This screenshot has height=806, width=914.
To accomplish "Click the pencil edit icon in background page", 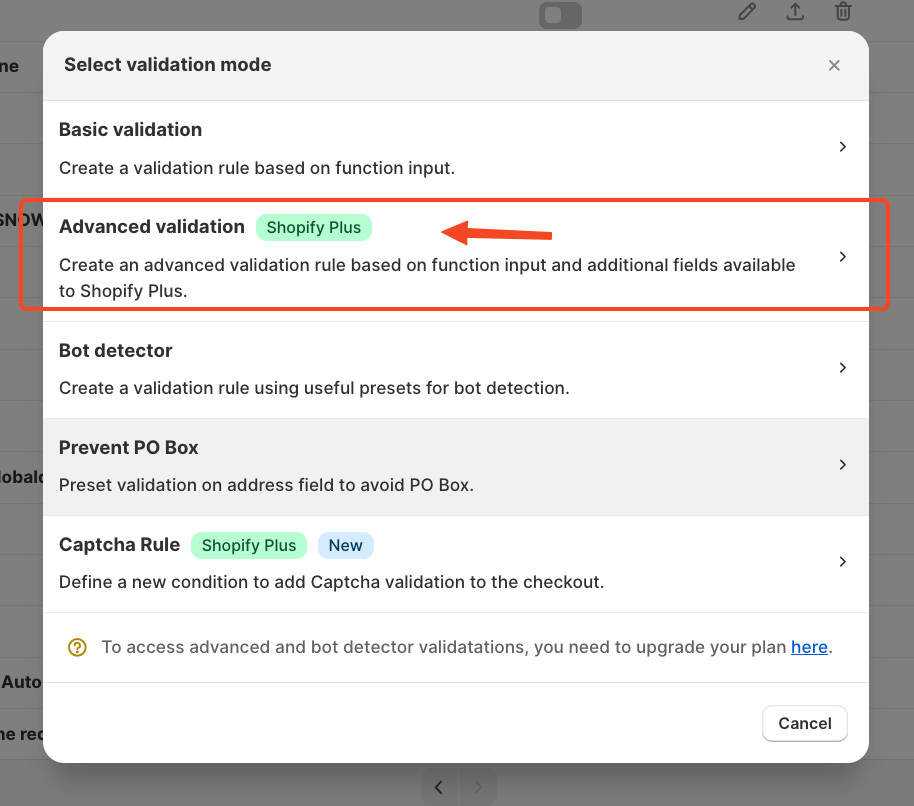I will pyautogui.click(x=747, y=12).
